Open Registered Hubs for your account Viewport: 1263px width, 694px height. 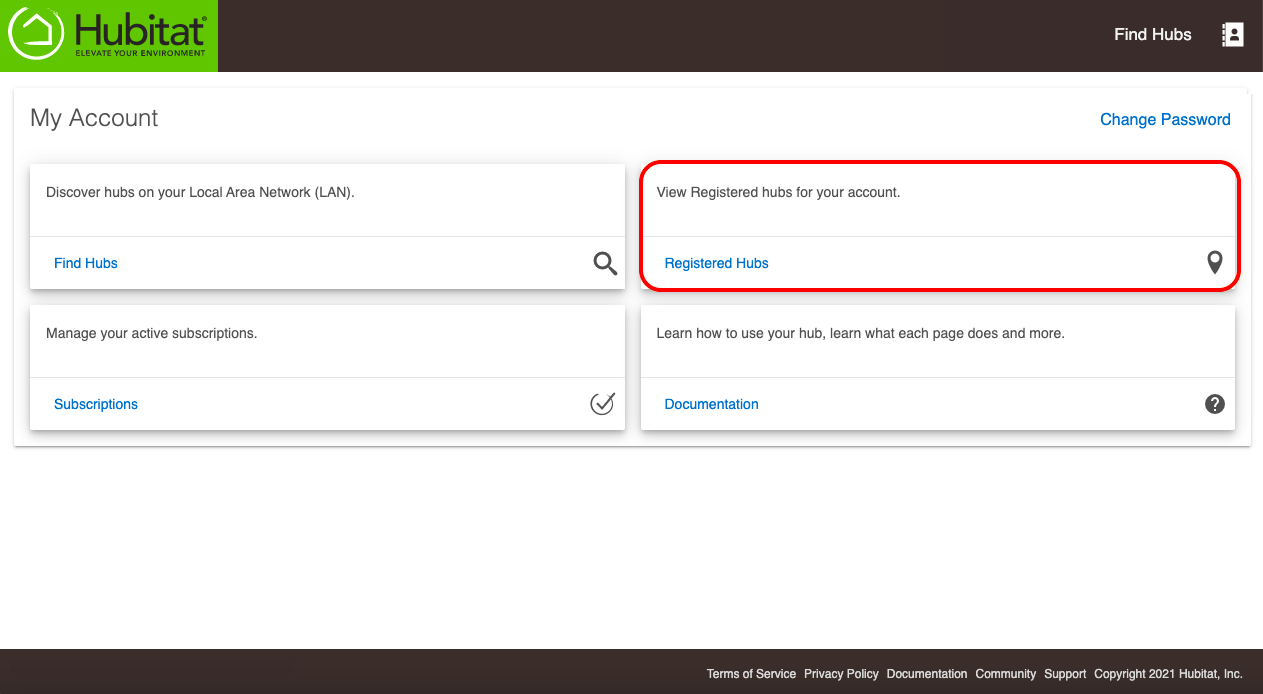click(716, 263)
